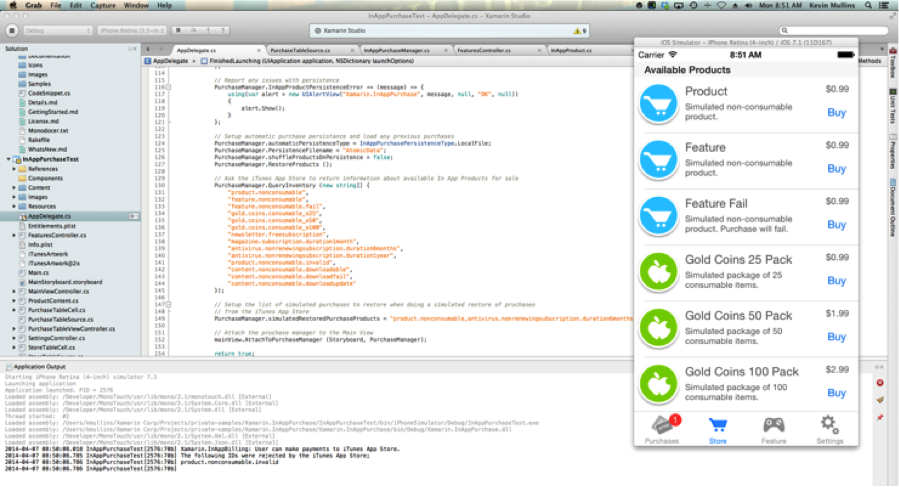Open the Toolbox side pad

893,63
